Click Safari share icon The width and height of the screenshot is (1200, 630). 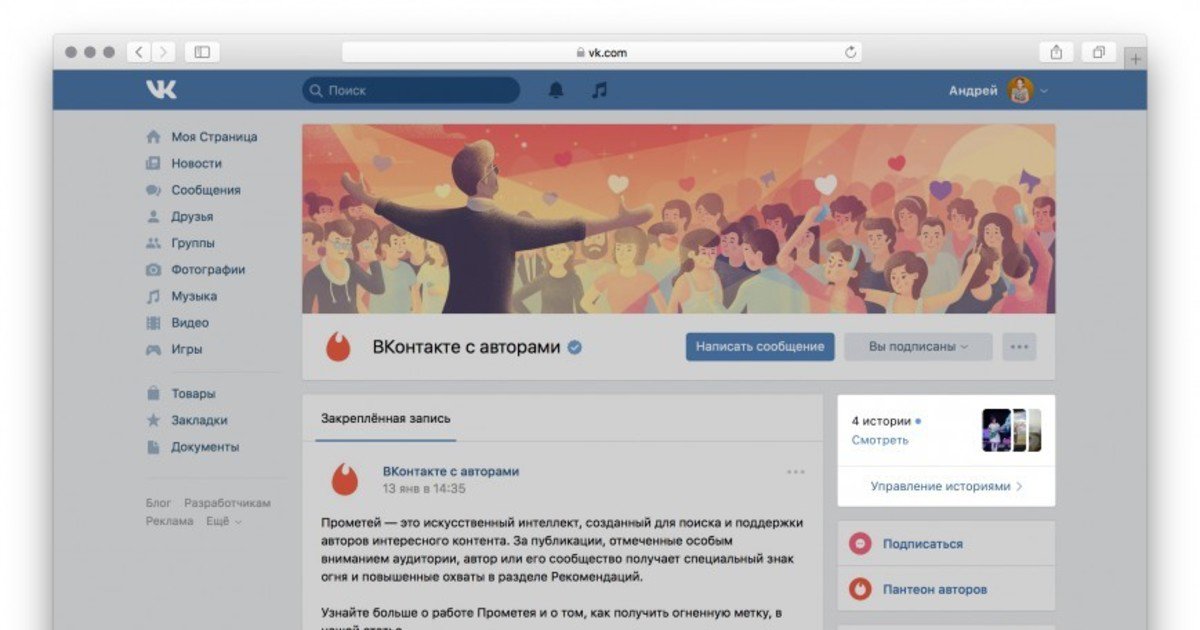1056,52
